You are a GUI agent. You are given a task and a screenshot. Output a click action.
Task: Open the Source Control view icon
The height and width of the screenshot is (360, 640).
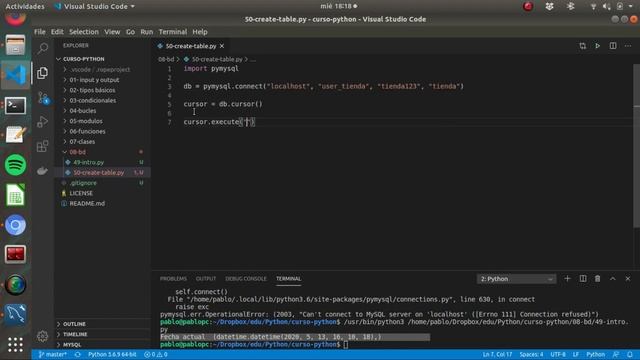[x=42, y=98]
